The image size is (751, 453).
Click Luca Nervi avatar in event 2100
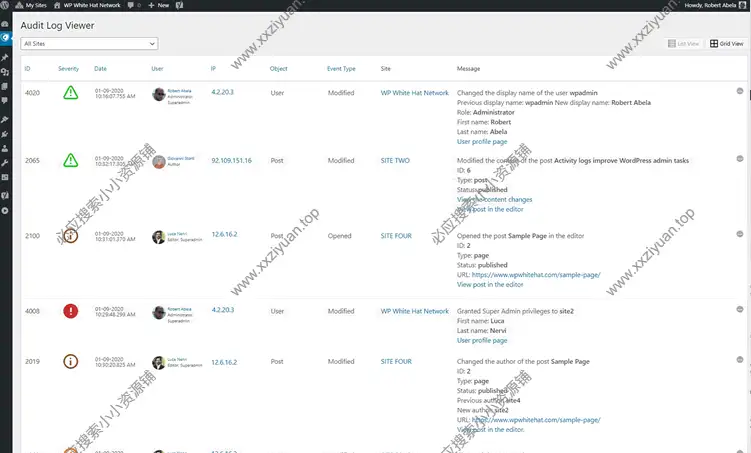click(159, 237)
